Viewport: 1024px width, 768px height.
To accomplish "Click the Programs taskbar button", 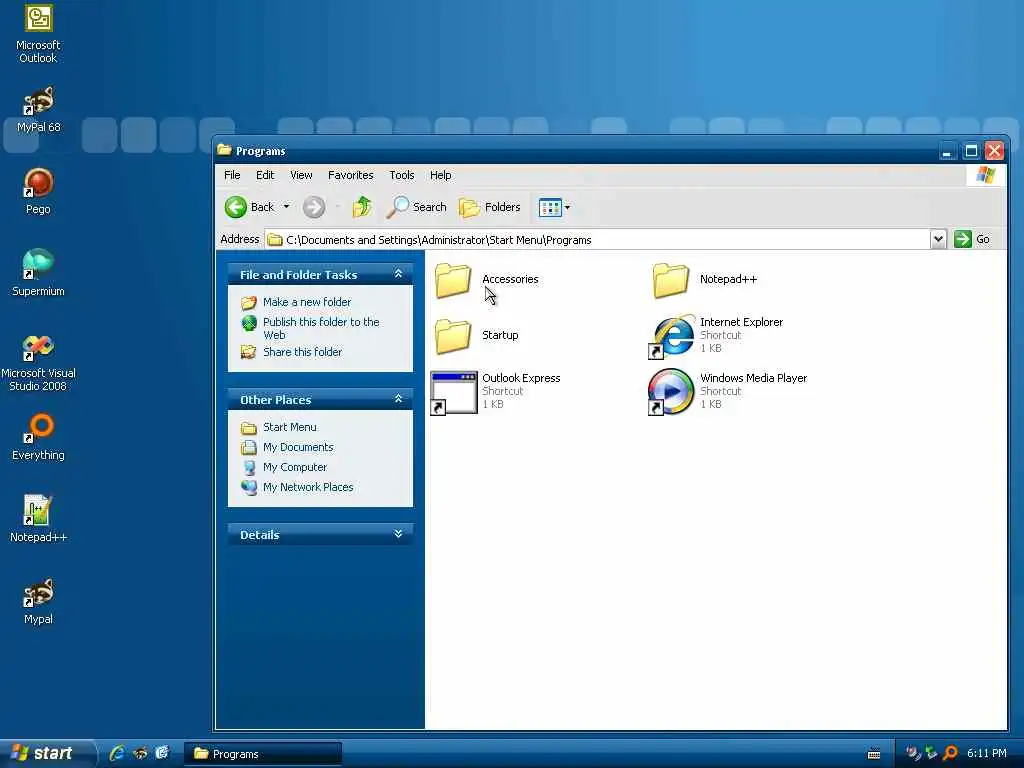I will pyautogui.click(x=263, y=754).
